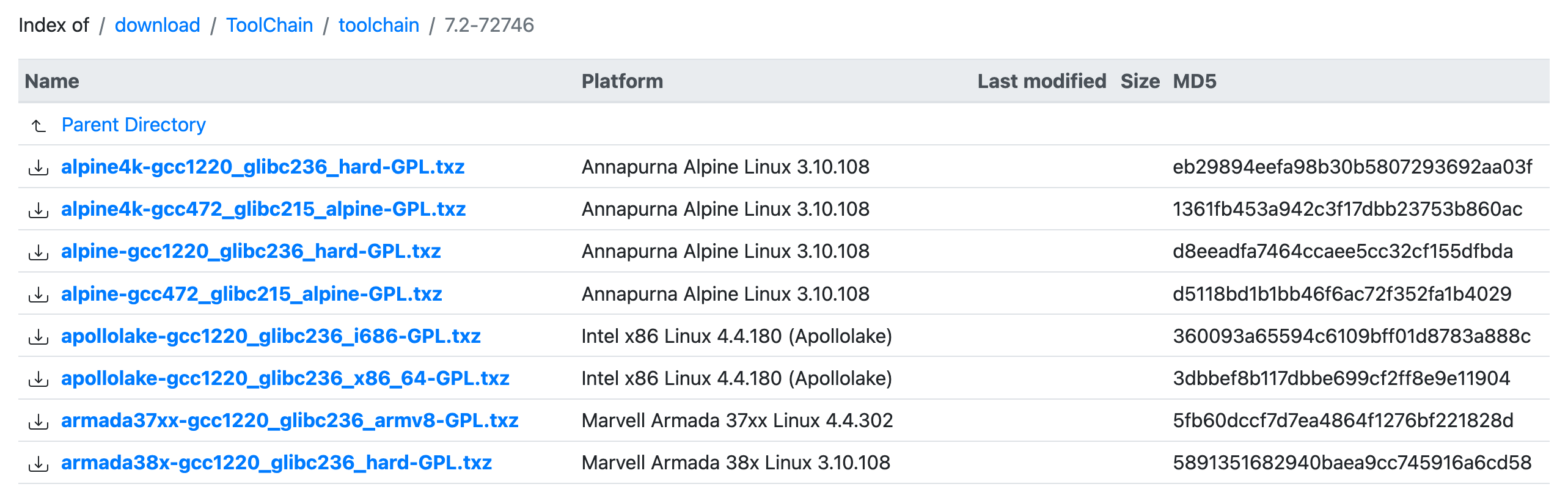
Task: Download armada38x-gcc1220_glibc236_hard-GPL.txz file link
Action: [x=276, y=463]
